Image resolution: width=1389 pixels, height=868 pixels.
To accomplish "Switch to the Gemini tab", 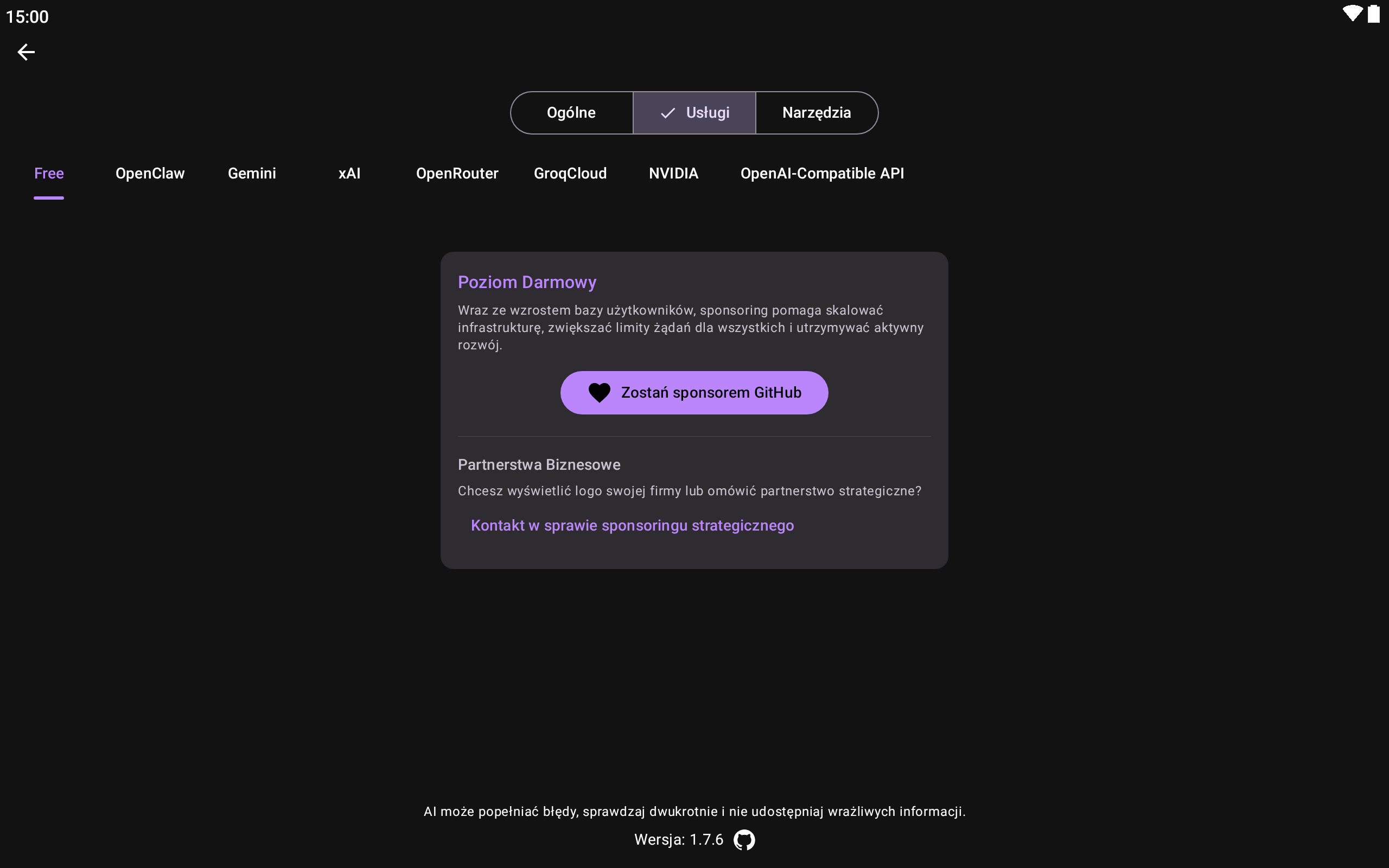I will point(252,174).
